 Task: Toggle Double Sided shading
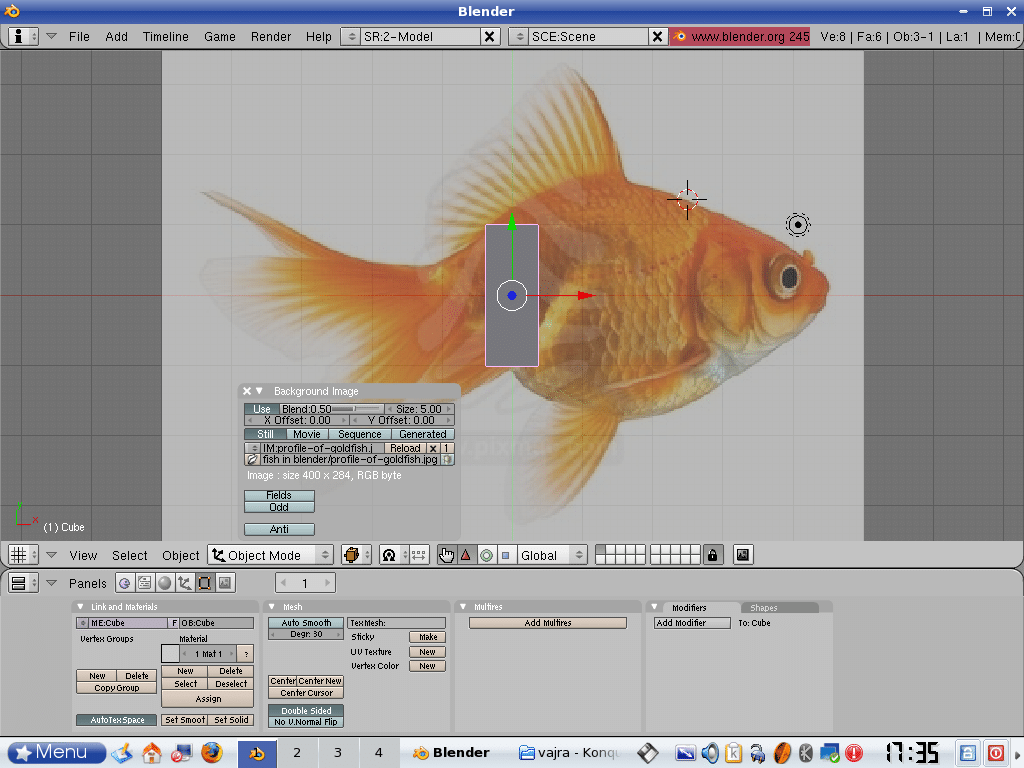click(305, 711)
